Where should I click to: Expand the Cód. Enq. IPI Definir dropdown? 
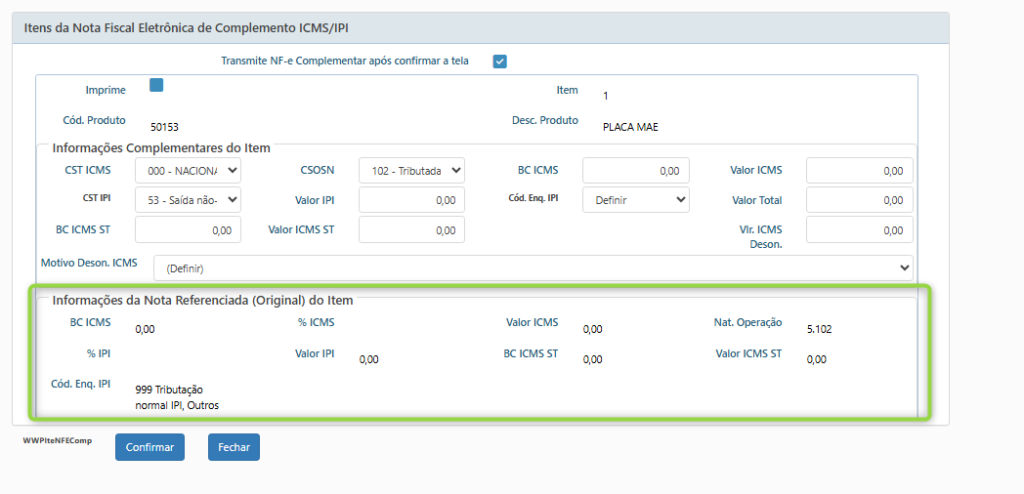pyautogui.click(x=635, y=200)
